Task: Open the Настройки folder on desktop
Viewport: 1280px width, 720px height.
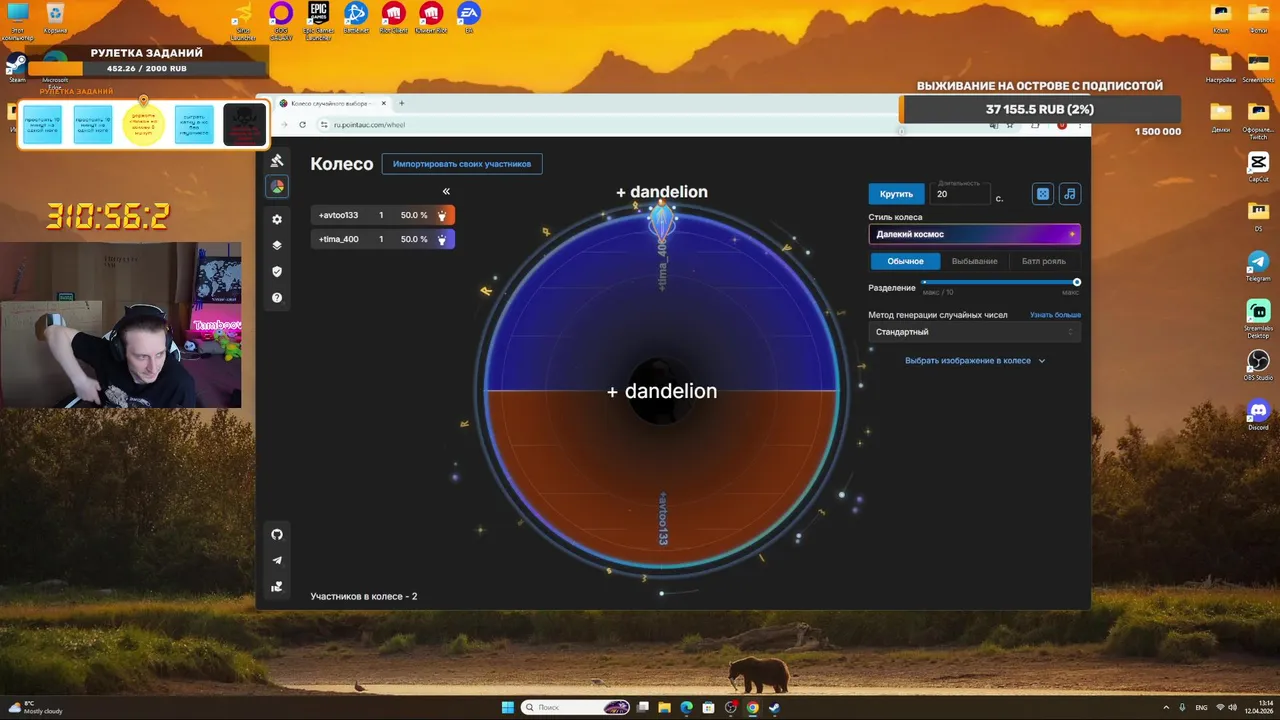Action: click(1221, 67)
